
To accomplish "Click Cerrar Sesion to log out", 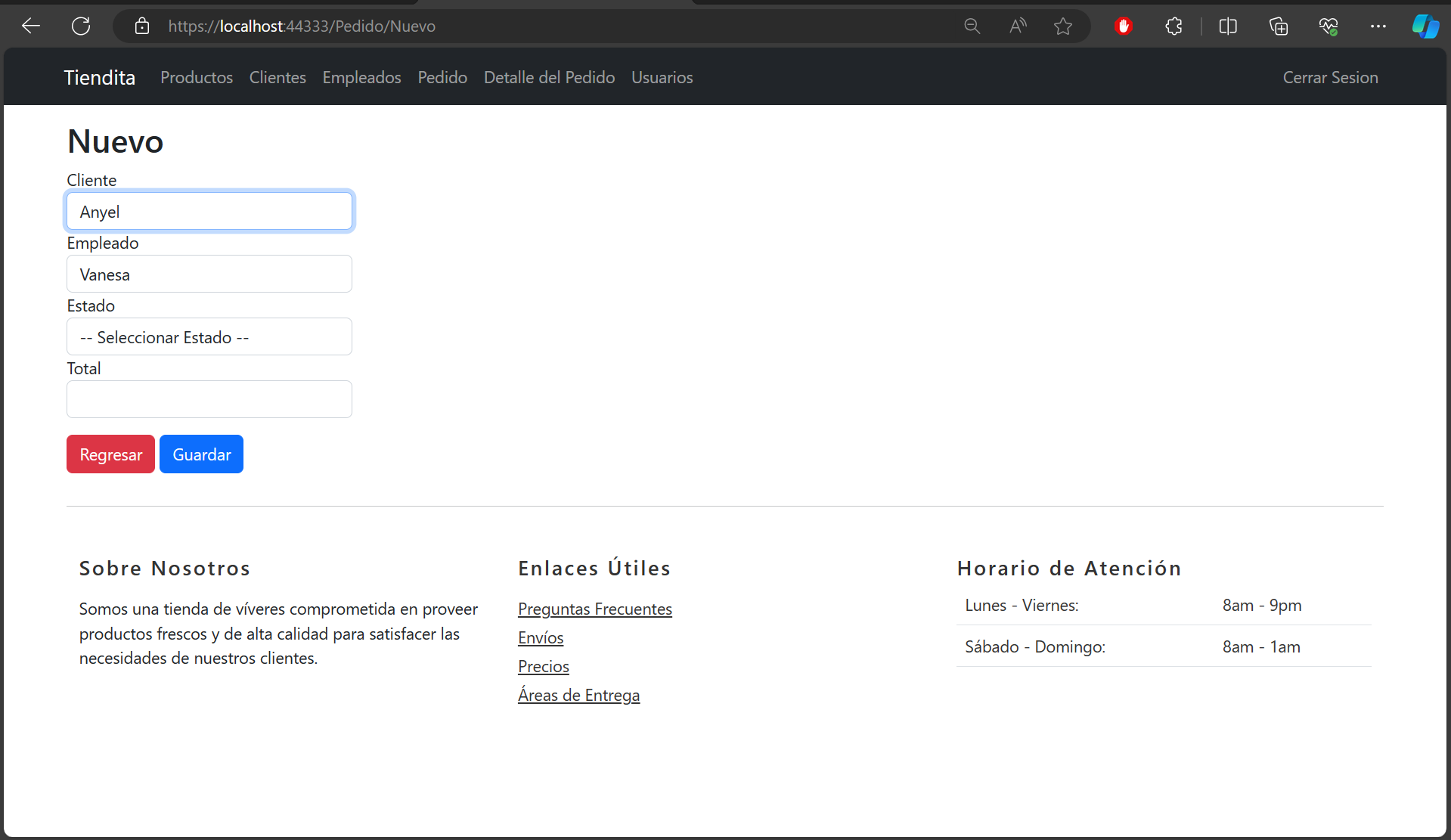I will 1330,77.
